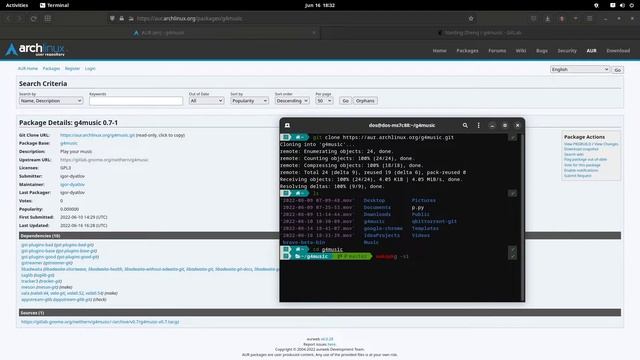Open the Upstream URL gitlab link
This screenshot has height=360, width=640.
tap(104, 160)
